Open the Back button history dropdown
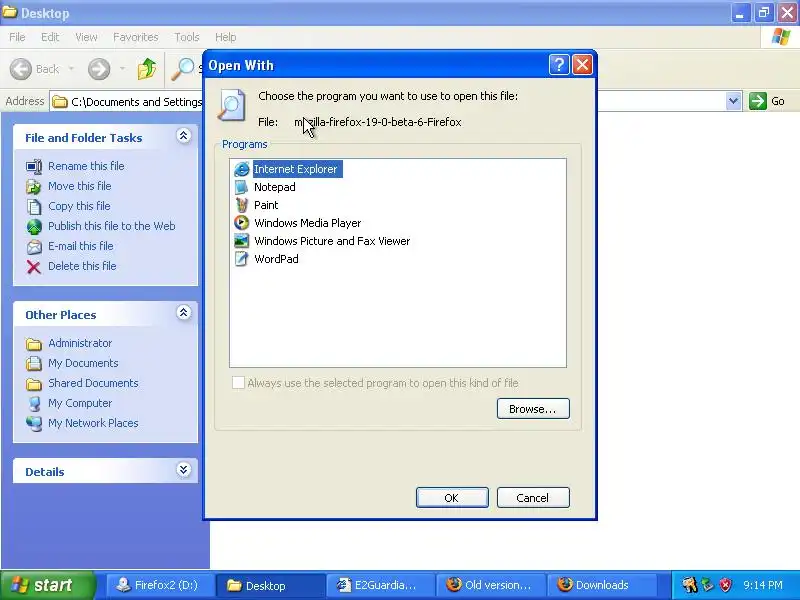 tap(71, 69)
